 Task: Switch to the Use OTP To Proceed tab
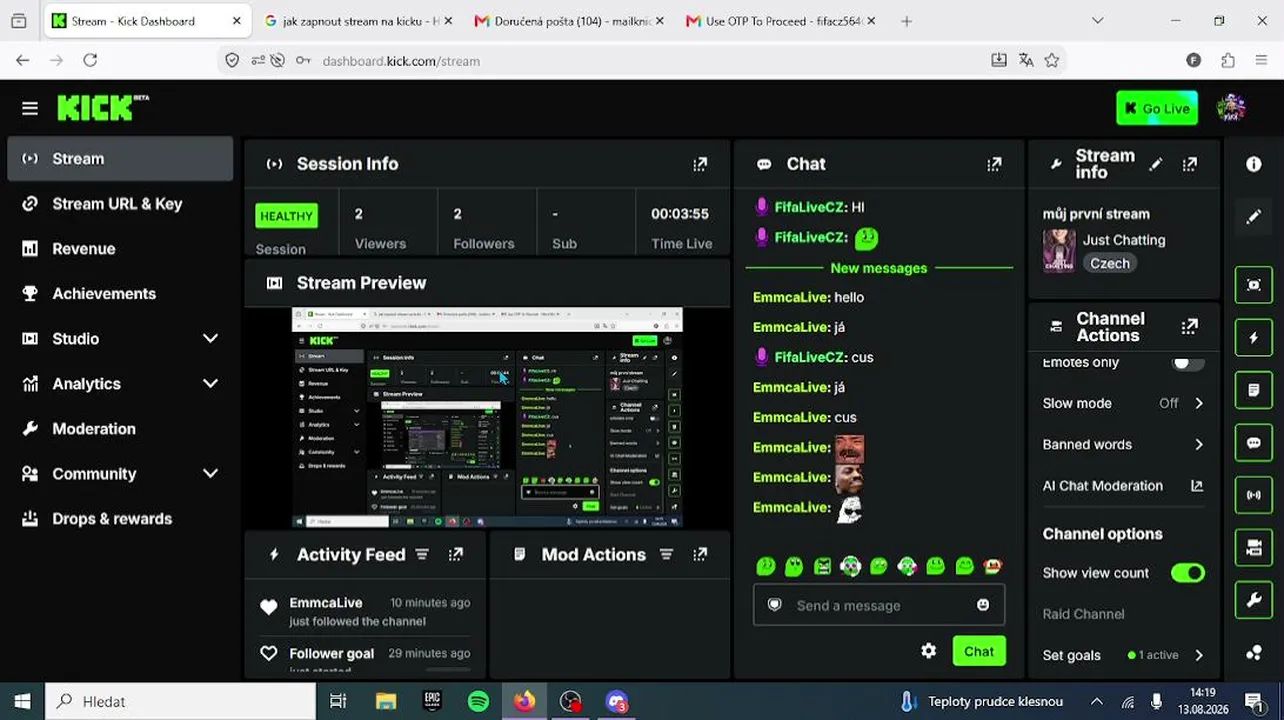click(x=780, y=21)
